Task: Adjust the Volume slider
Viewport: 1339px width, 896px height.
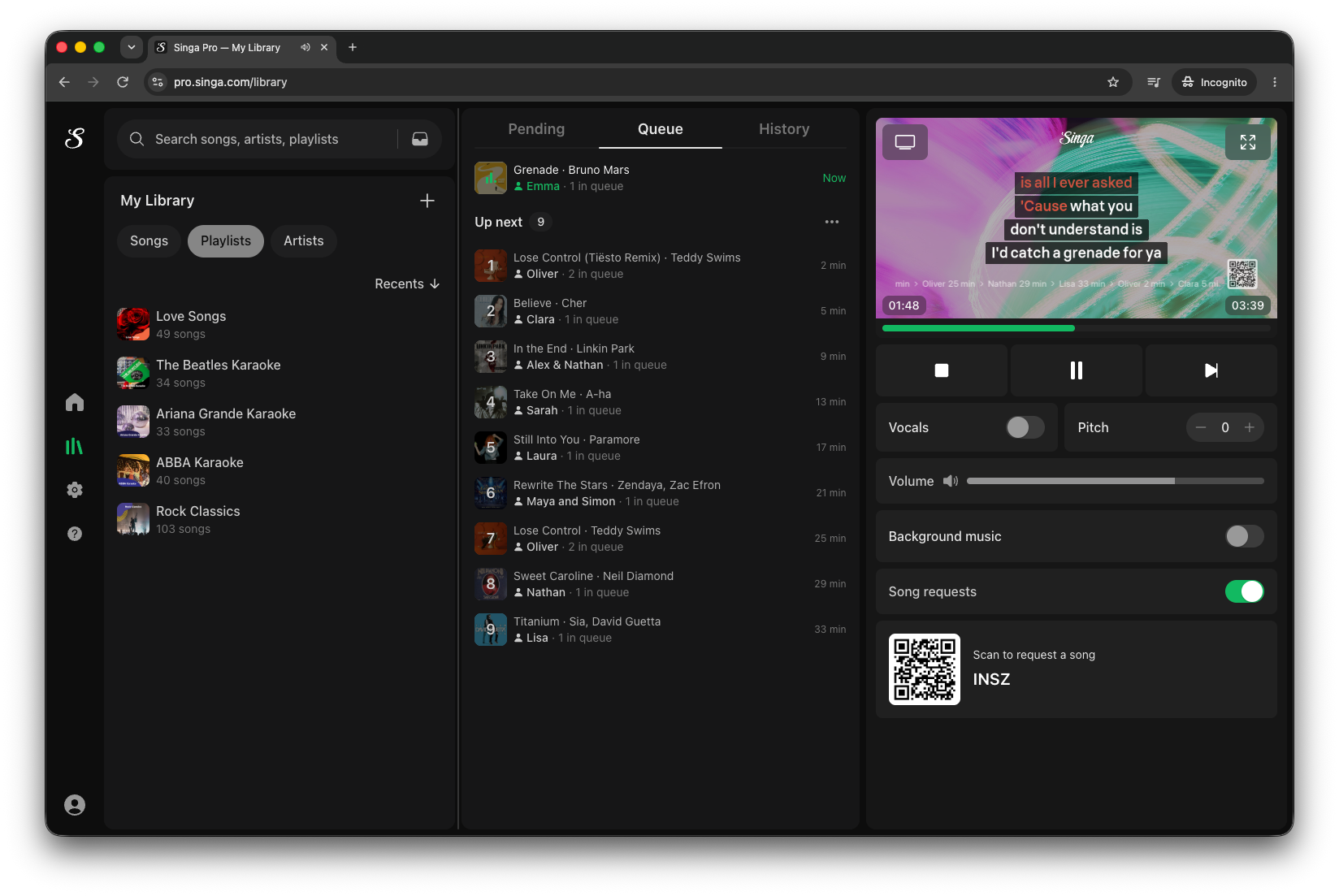Action: pos(1116,481)
